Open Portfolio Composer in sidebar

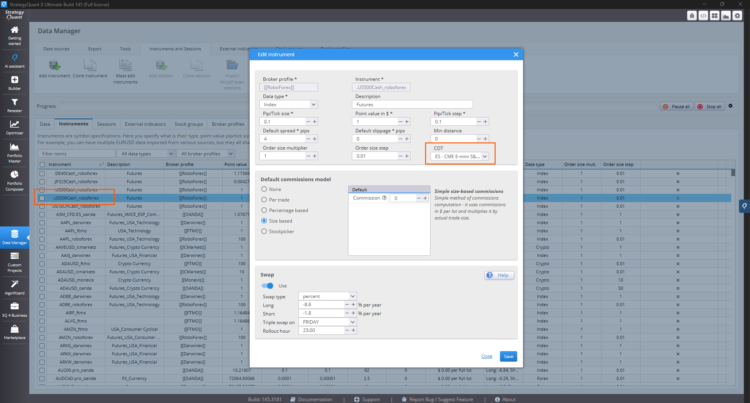tap(14, 180)
